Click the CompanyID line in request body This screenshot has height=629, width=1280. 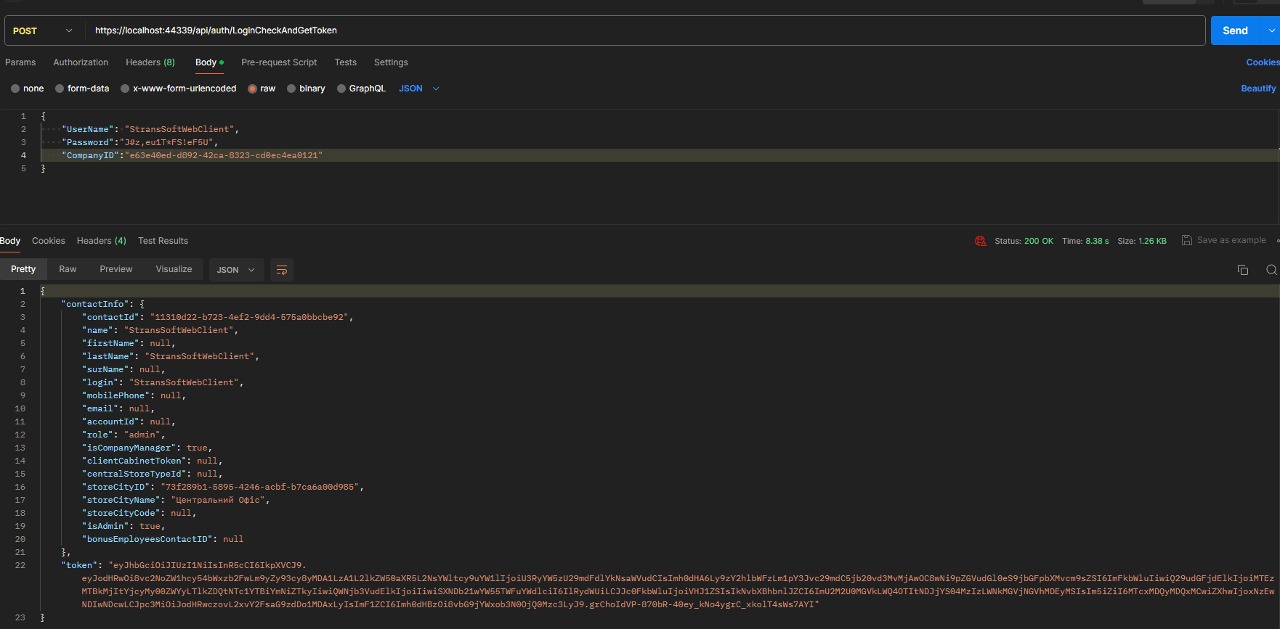tap(192, 155)
